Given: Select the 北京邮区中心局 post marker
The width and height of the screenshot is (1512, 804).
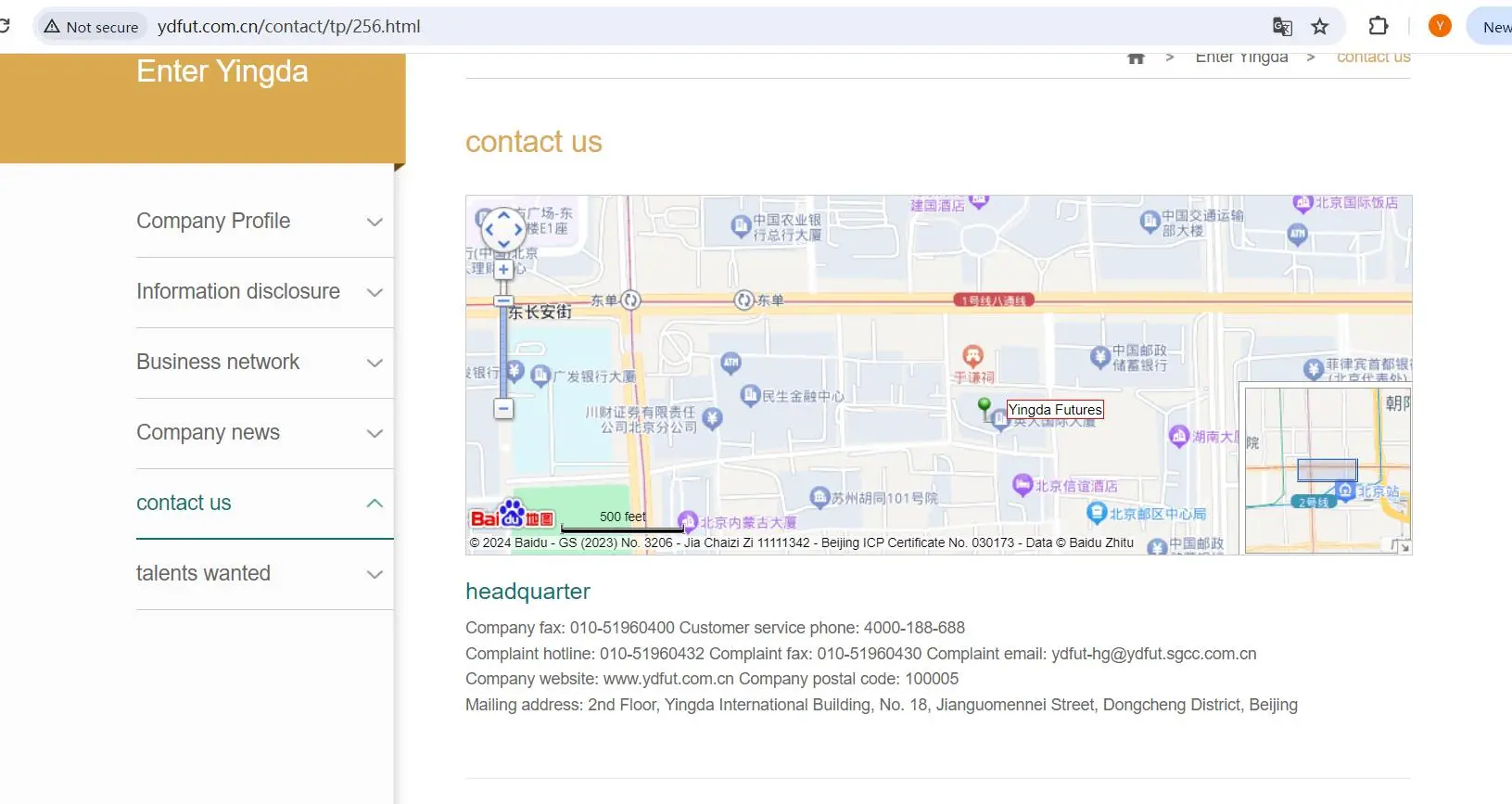Looking at the screenshot, I should [x=1098, y=512].
